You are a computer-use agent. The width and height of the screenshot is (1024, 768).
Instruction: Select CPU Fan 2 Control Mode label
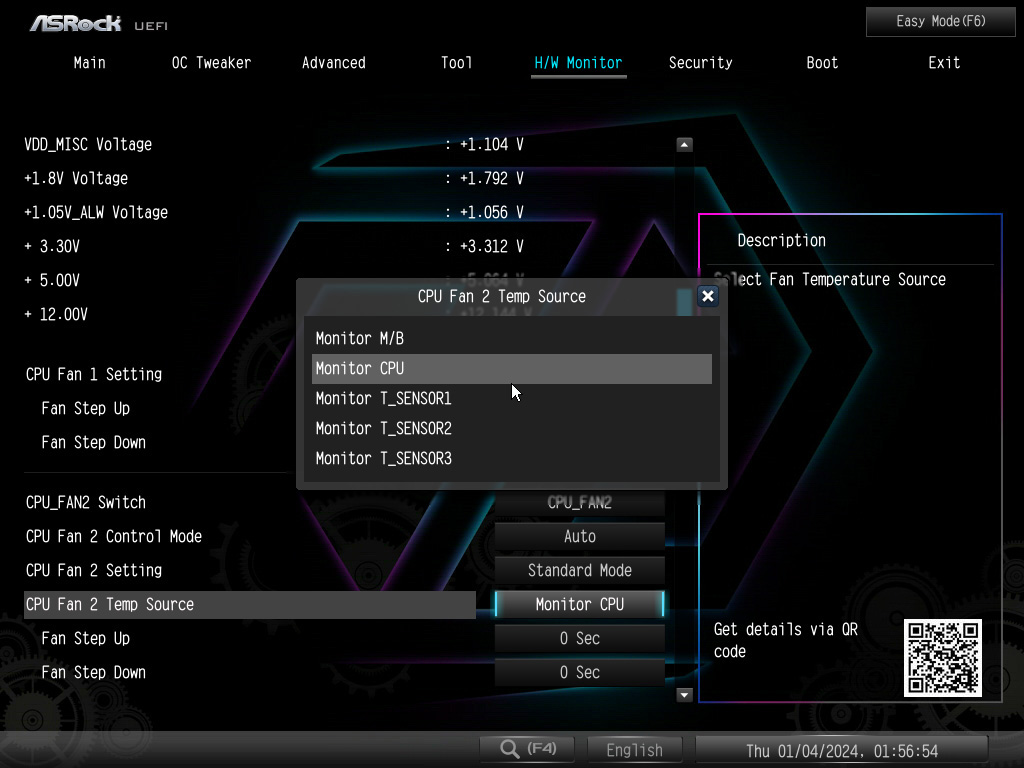pos(114,536)
